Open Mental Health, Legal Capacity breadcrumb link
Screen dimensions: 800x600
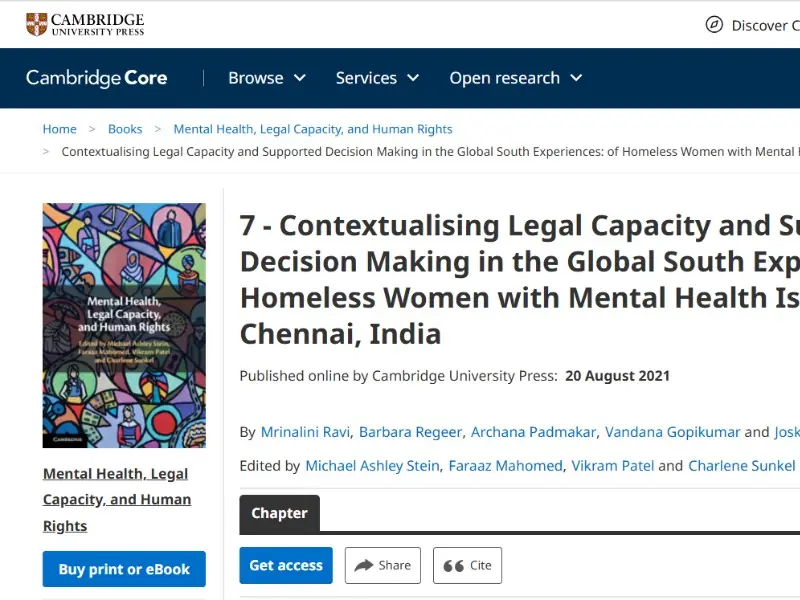[313, 129]
